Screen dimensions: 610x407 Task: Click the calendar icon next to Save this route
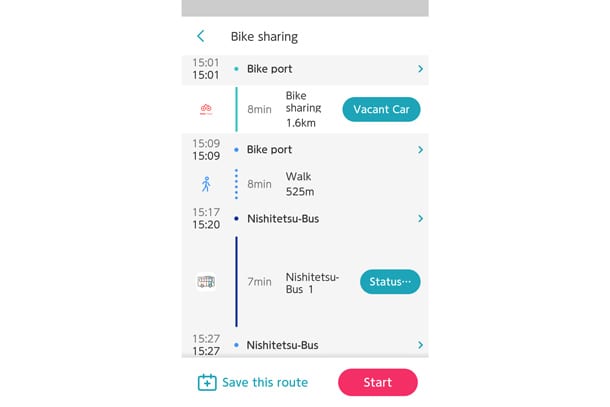pos(207,382)
